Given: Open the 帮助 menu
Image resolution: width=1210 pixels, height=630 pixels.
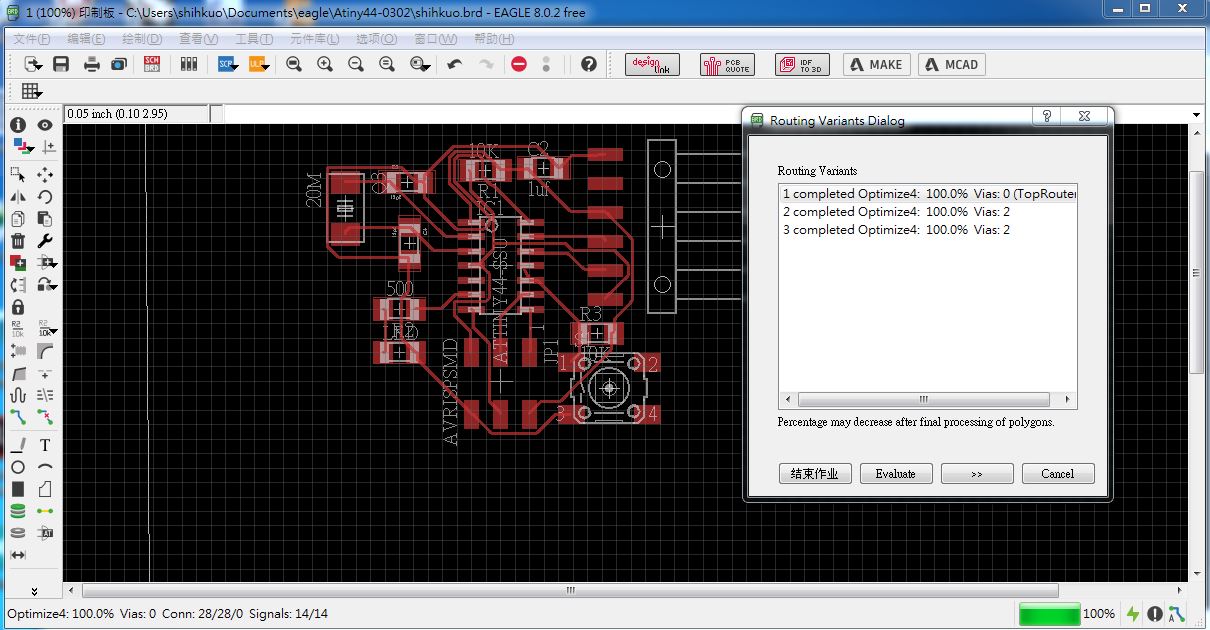Looking at the screenshot, I should pos(493,39).
